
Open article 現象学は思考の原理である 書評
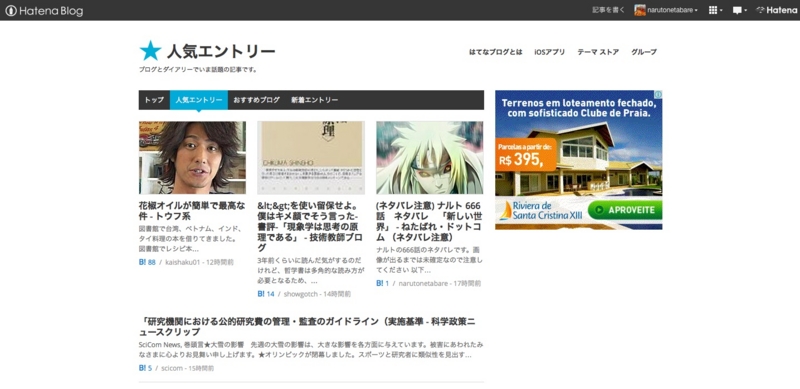coord(310,226)
